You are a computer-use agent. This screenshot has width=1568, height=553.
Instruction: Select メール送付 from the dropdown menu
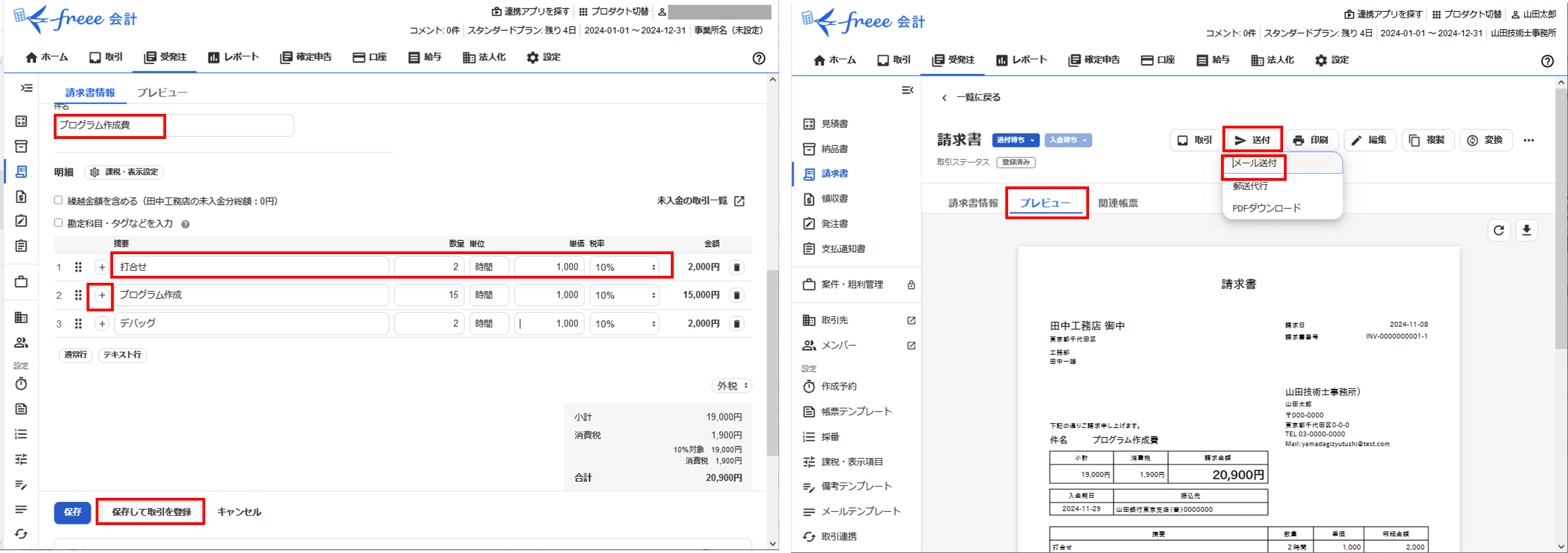[1282, 163]
